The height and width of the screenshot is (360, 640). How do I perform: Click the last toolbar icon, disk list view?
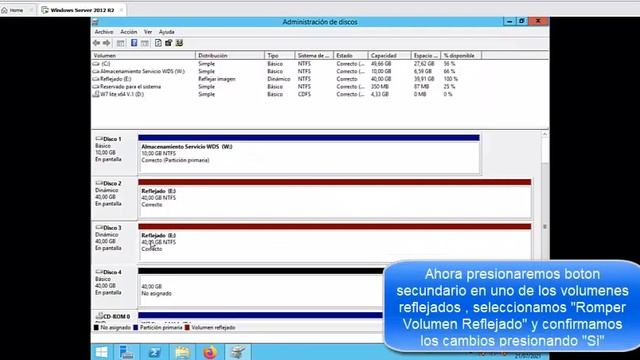(x=179, y=43)
